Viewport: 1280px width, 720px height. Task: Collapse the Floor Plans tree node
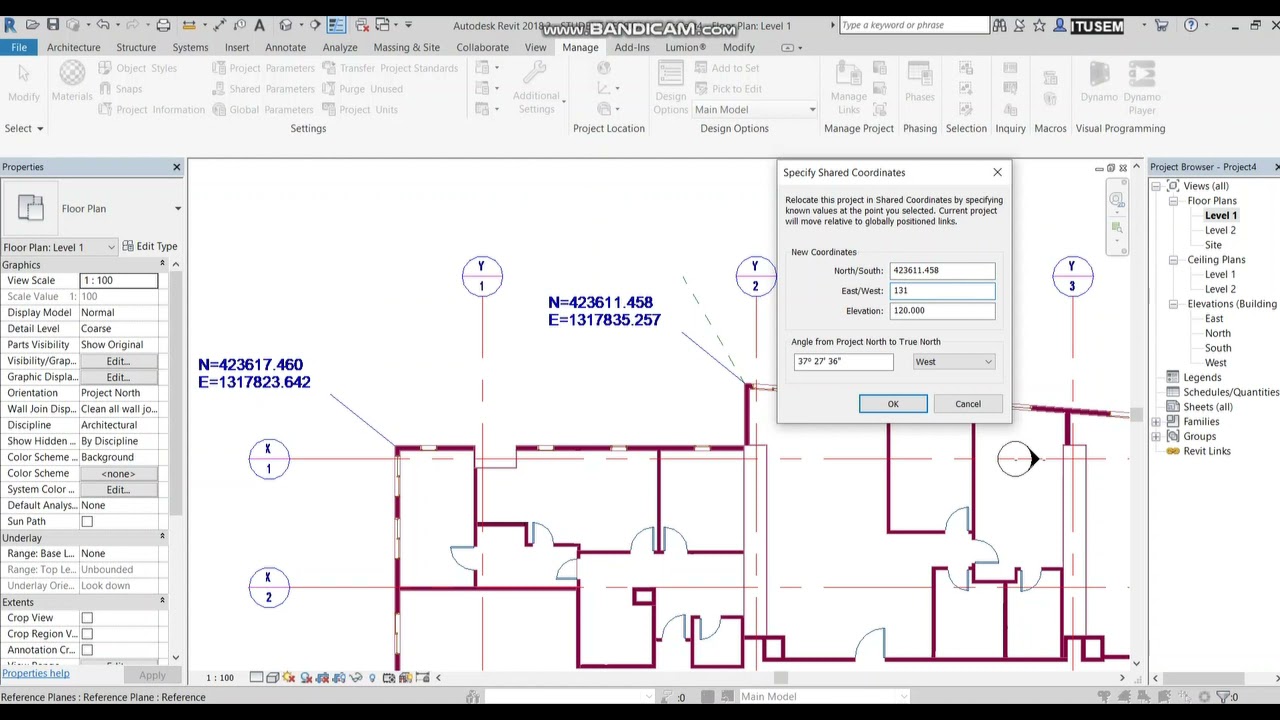(1173, 201)
